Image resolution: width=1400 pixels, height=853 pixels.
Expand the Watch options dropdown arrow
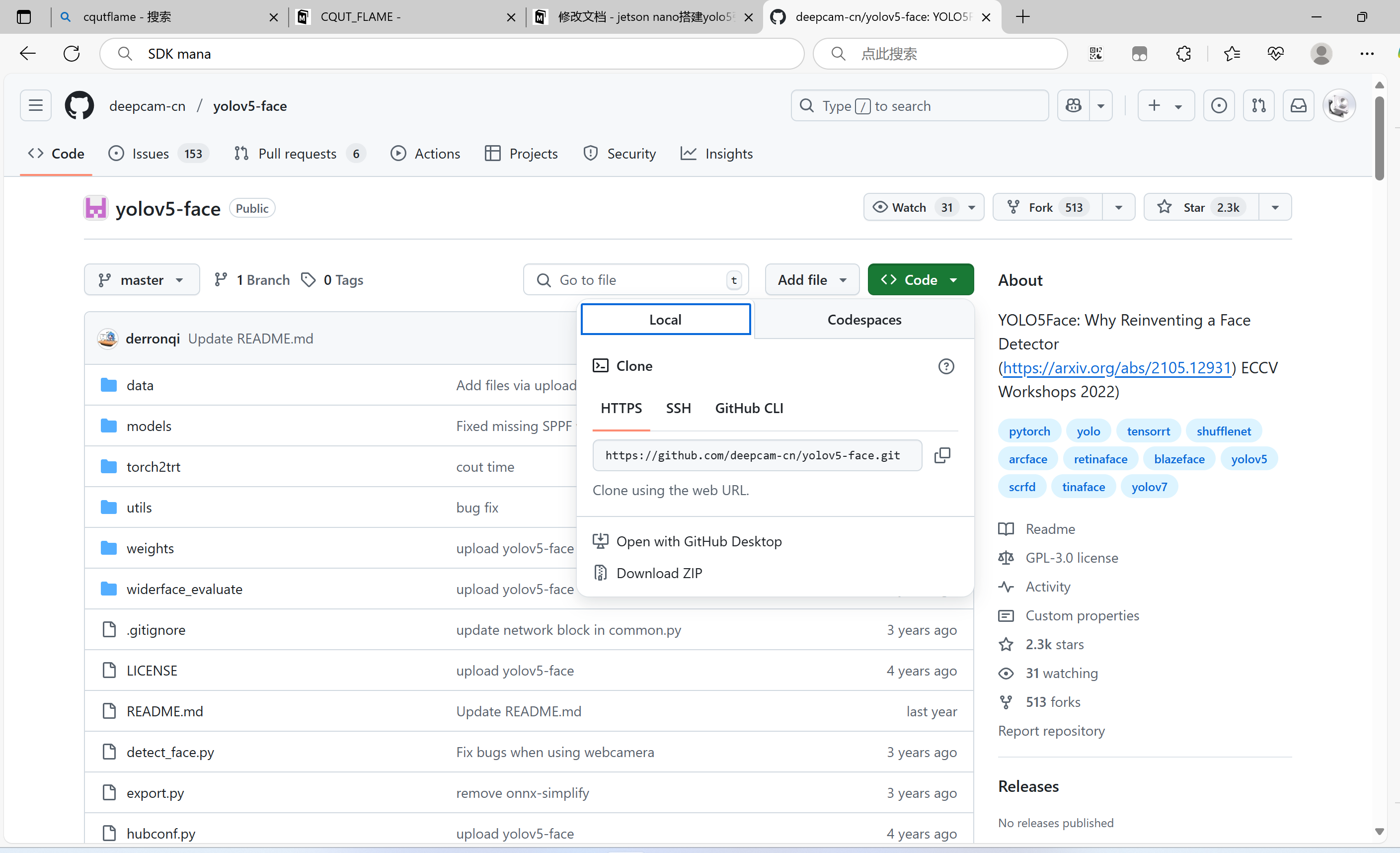972,208
